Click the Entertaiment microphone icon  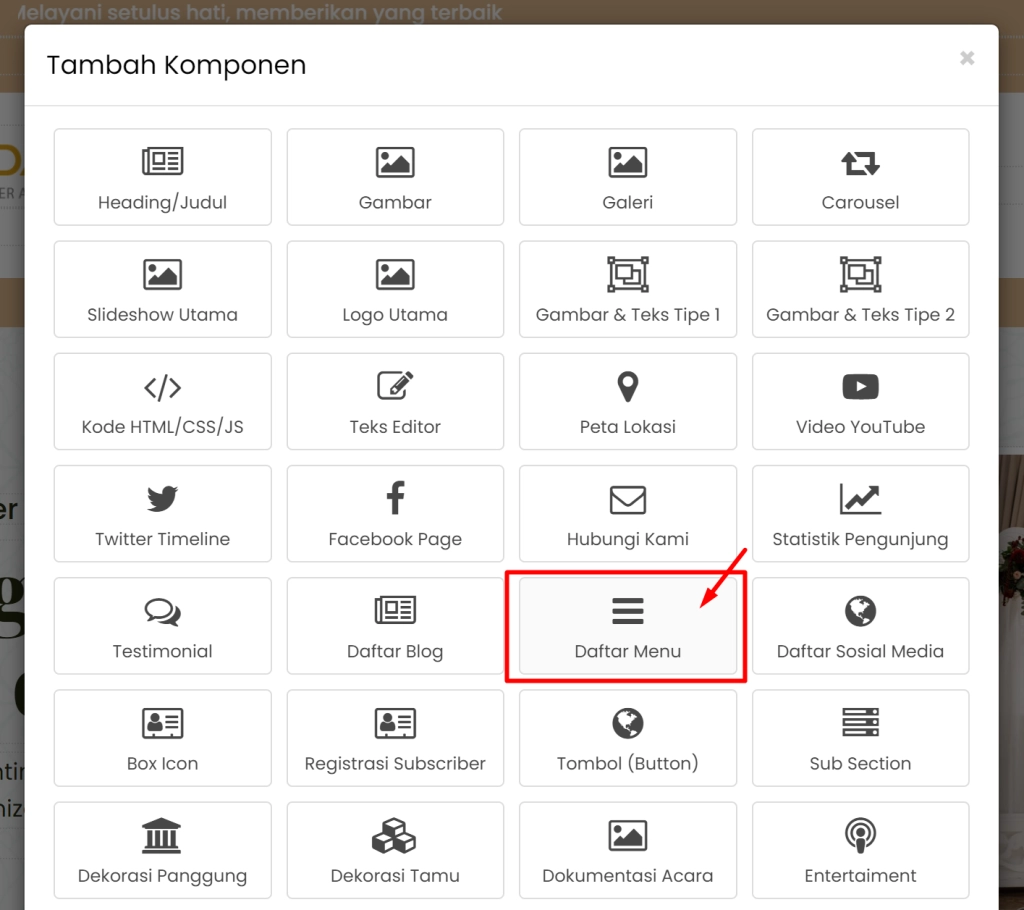click(860, 836)
